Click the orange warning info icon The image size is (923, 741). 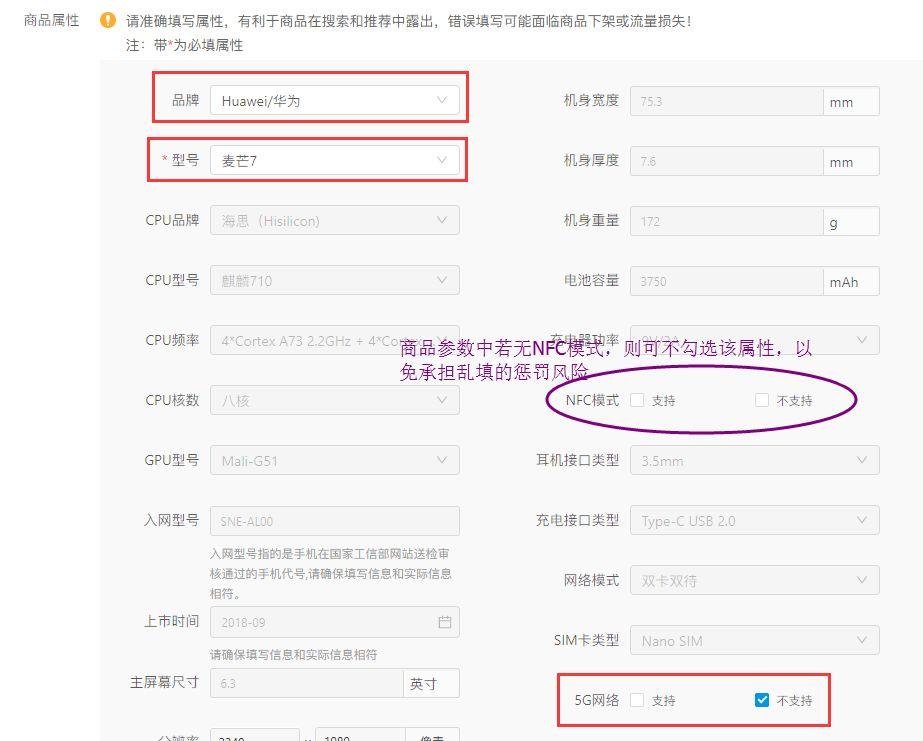108,21
